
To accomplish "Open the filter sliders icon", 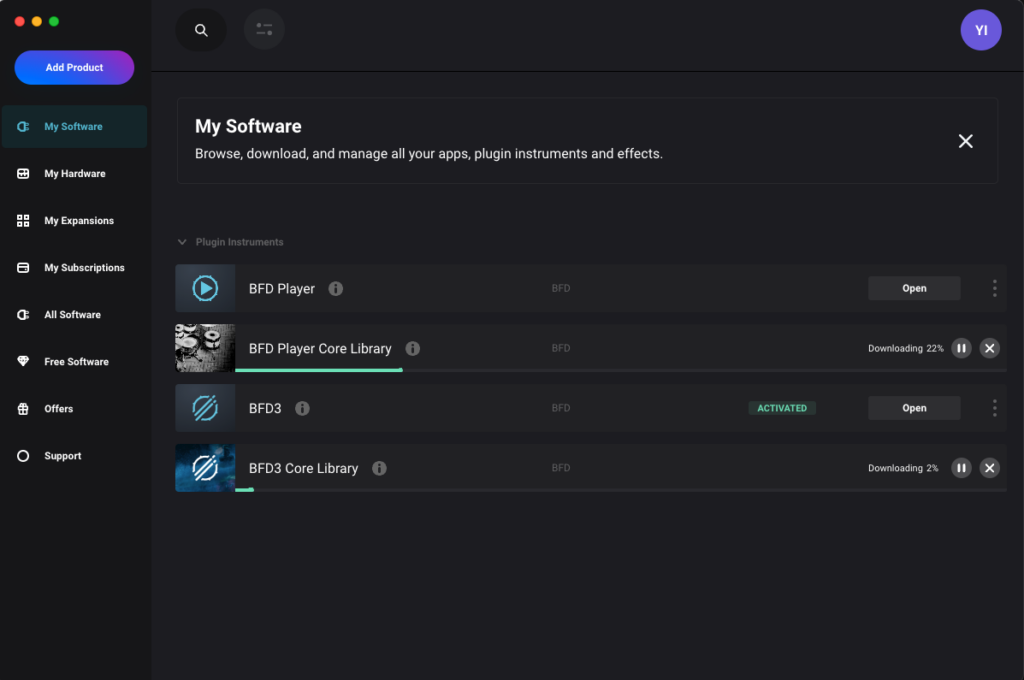I will pyautogui.click(x=264, y=29).
